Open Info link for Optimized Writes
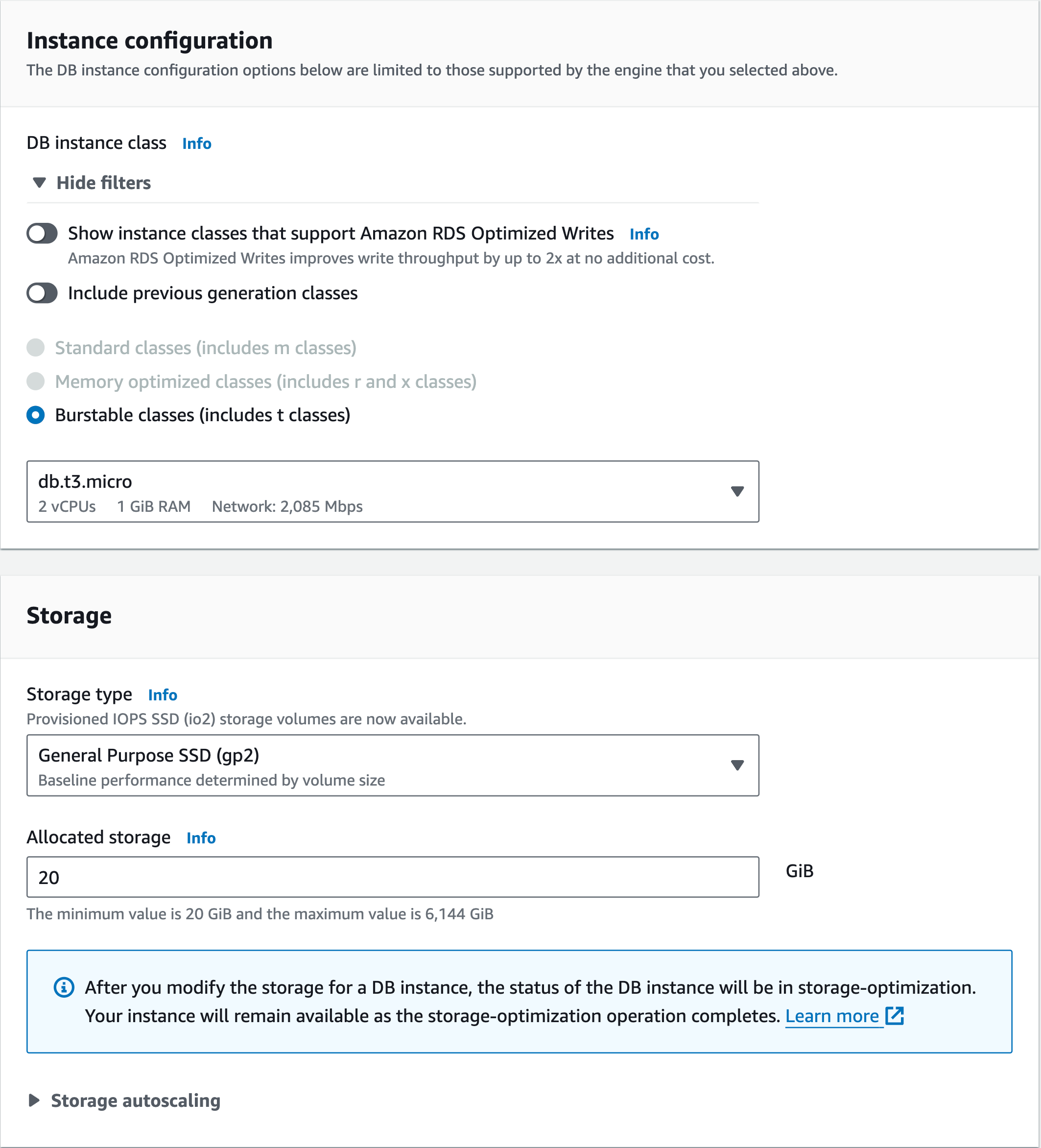This screenshot has height=1148, width=1041. click(x=644, y=234)
